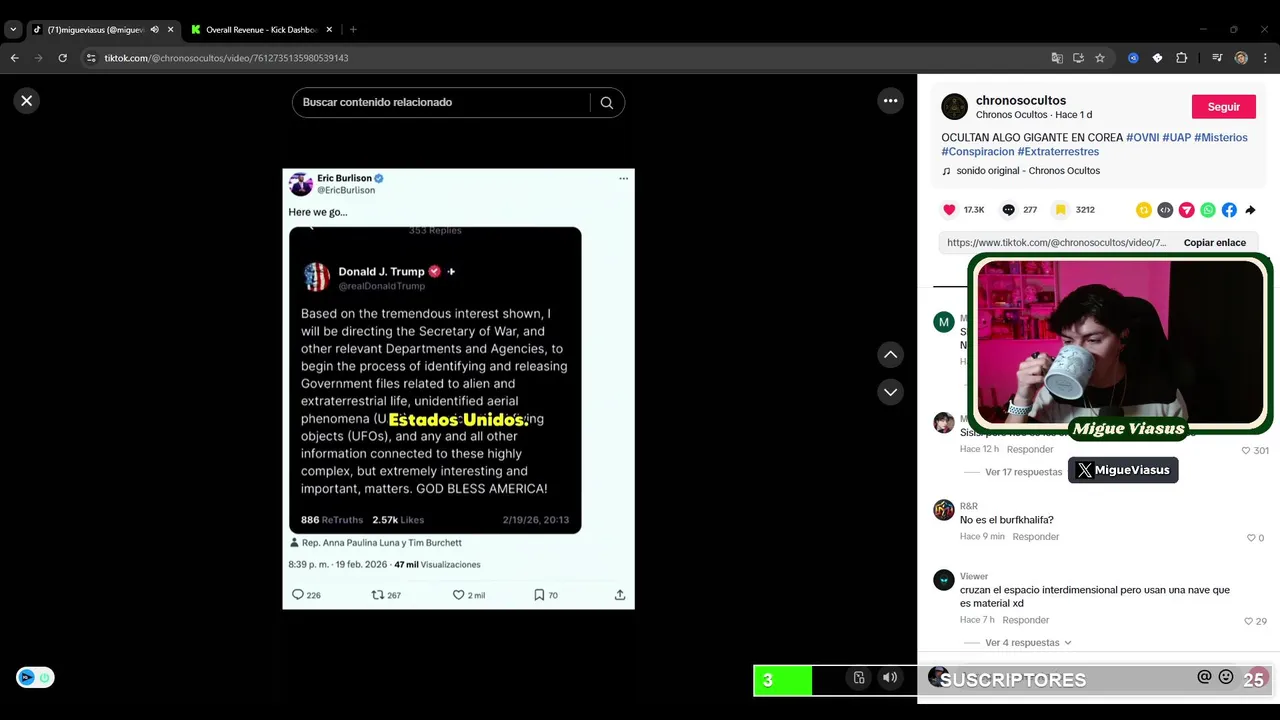Click the chronosocultos username heading

pyautogui.click(x=1020, y=101)
